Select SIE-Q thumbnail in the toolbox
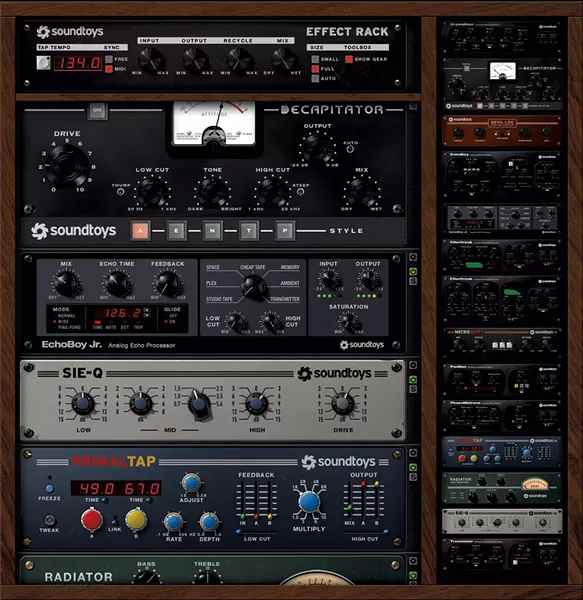The width and height of the screenshot is (583, 600). point(502,521)
